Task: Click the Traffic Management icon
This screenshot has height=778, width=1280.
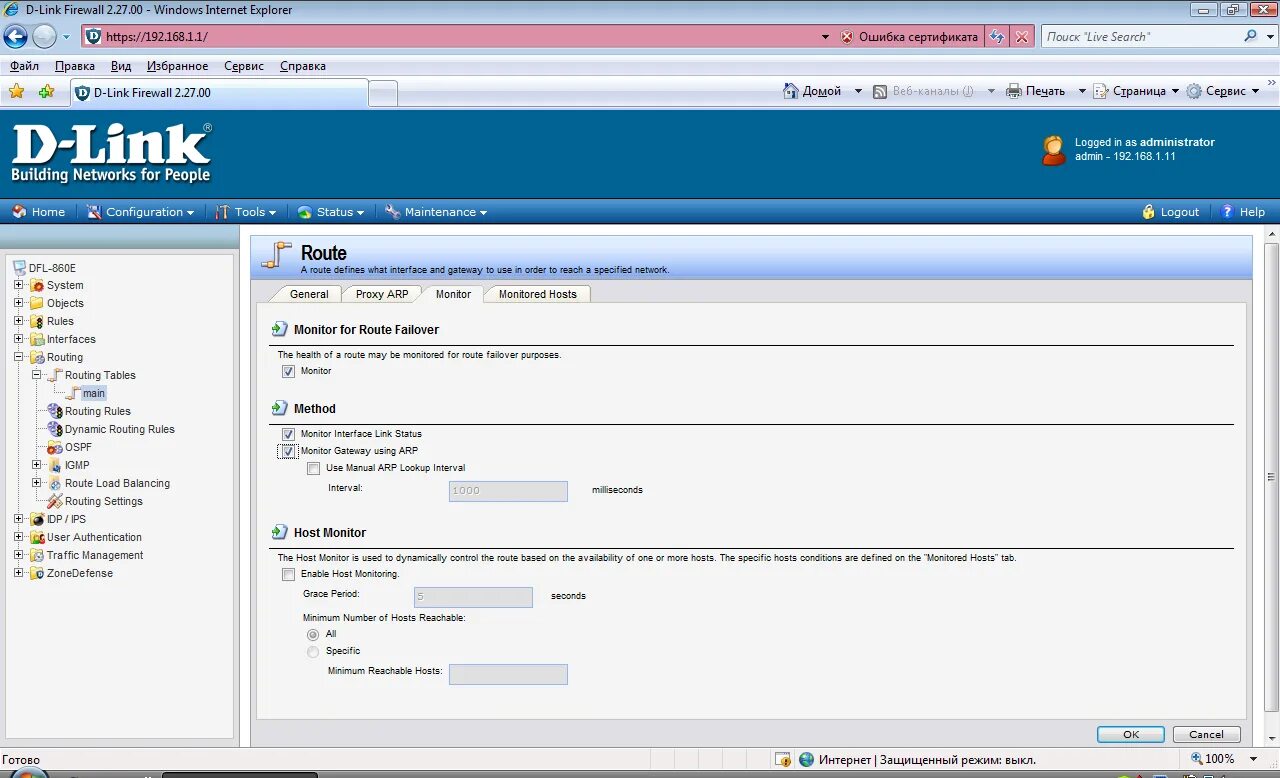Action: (37, 555)
